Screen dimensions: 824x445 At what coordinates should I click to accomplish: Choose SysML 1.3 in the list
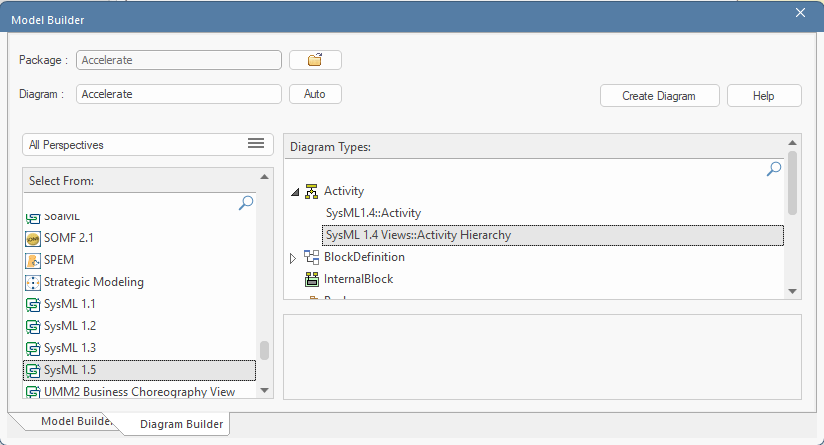coord(69,348)
